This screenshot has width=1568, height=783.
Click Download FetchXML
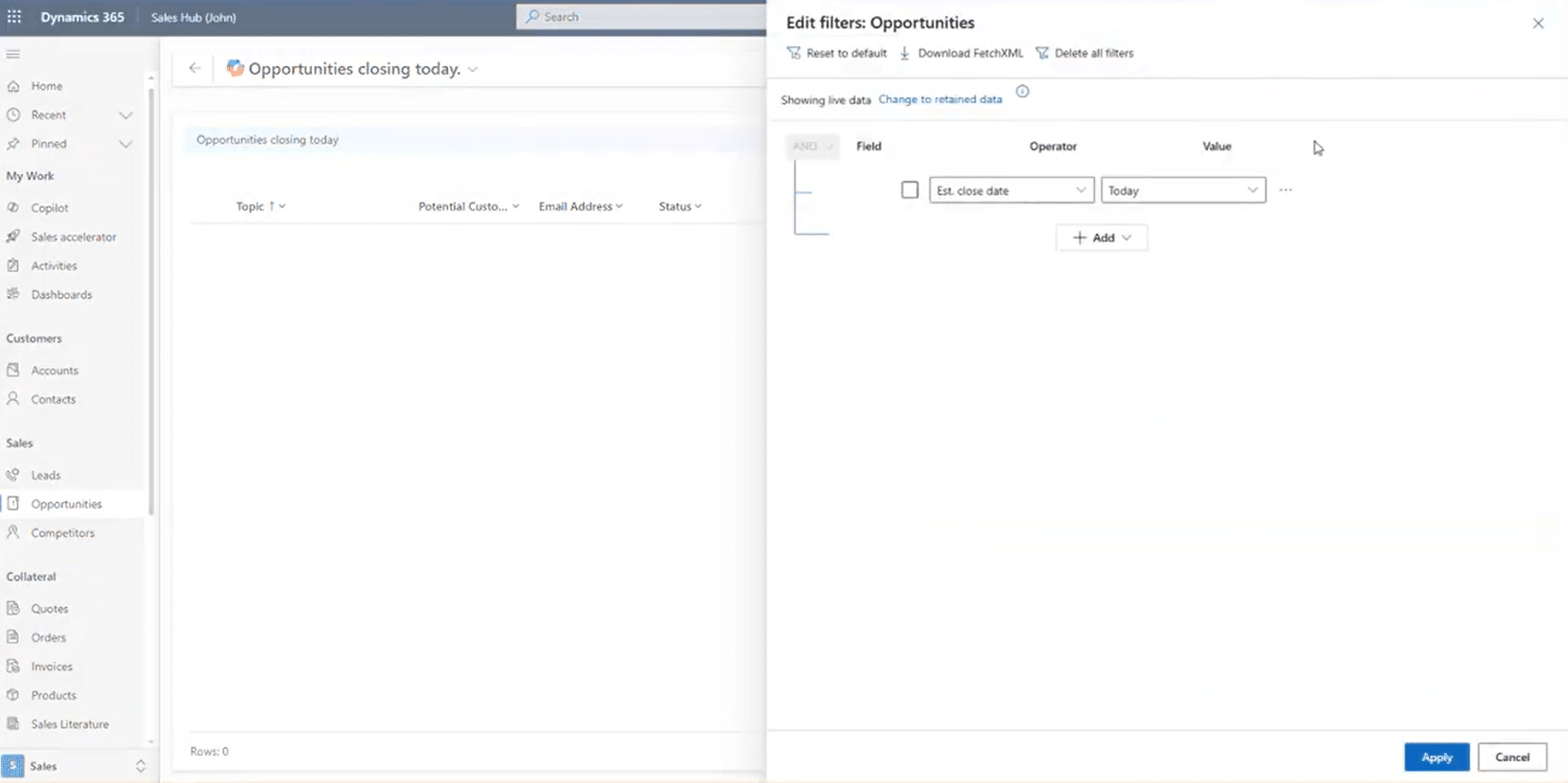[961, 54]
